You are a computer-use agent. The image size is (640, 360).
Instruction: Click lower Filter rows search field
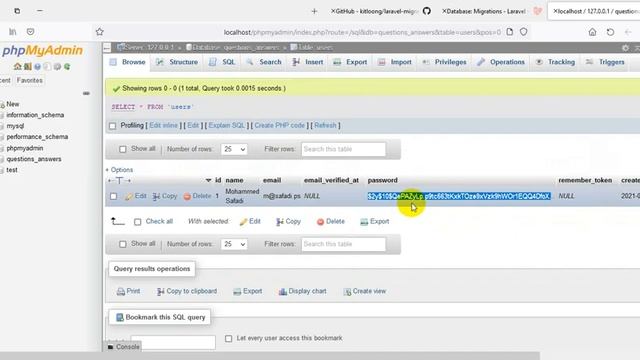pyautogui.click(x=343, y=244)
